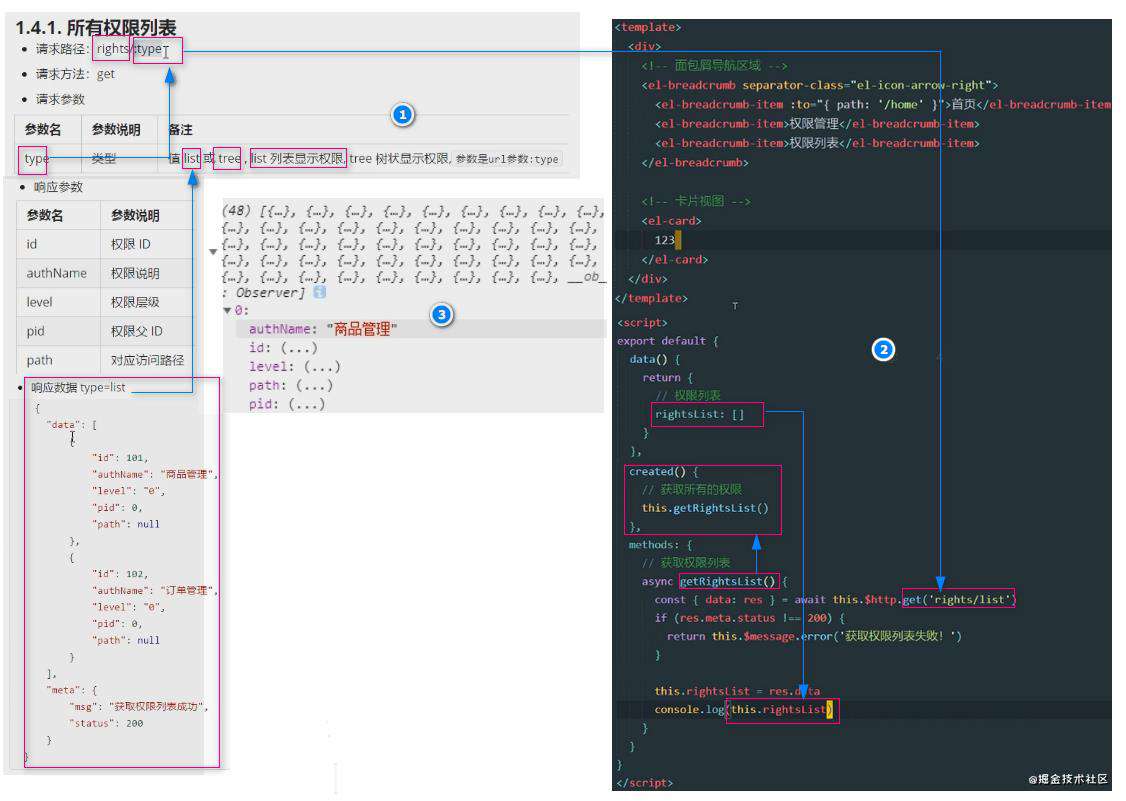Click the JSON line "id": 101
Image resolution: width=1126 pixels, height=801 pixels.
tap(120, 458)
